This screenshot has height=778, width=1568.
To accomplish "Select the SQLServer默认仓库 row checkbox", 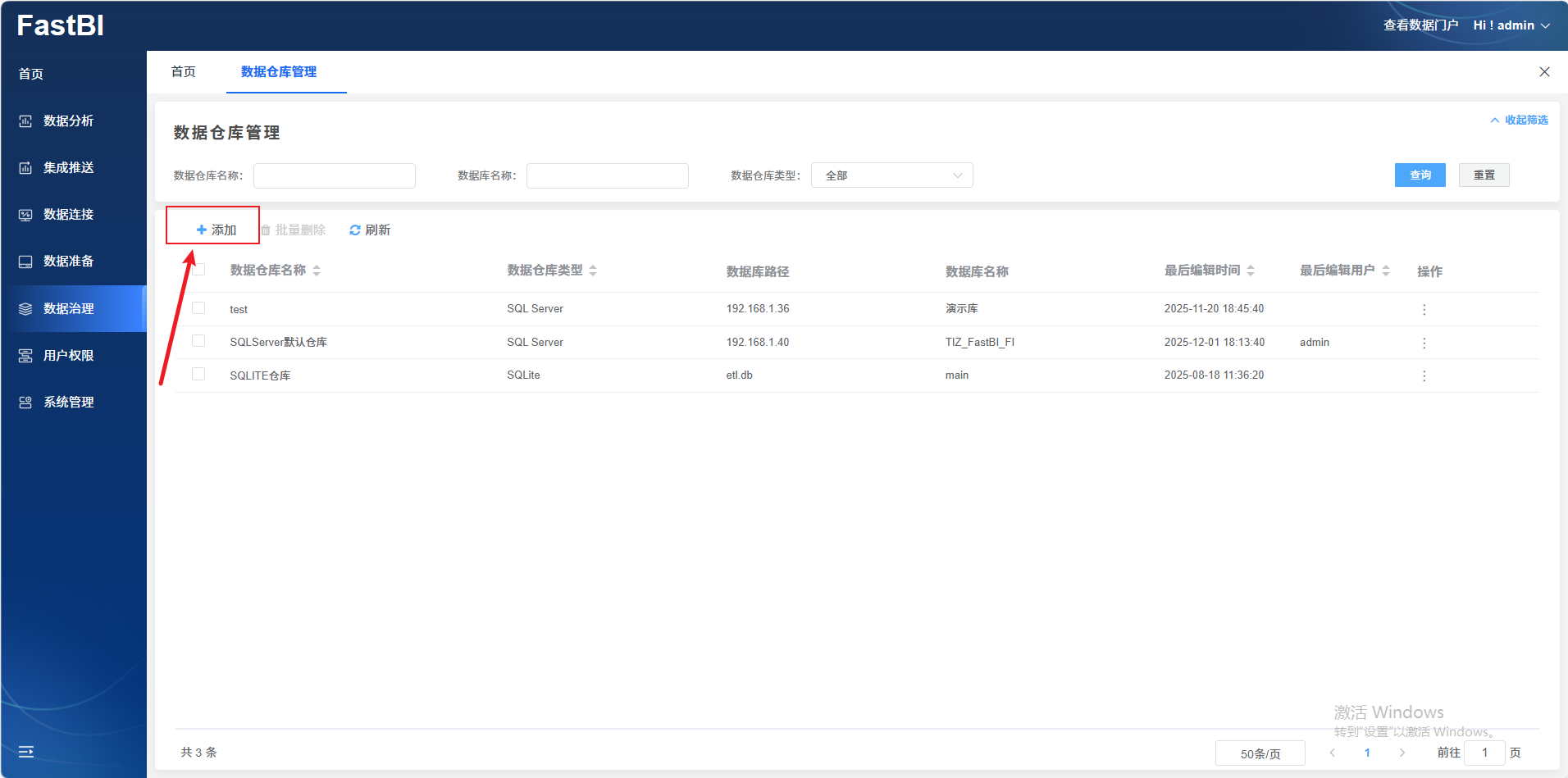I will (198, 341).
